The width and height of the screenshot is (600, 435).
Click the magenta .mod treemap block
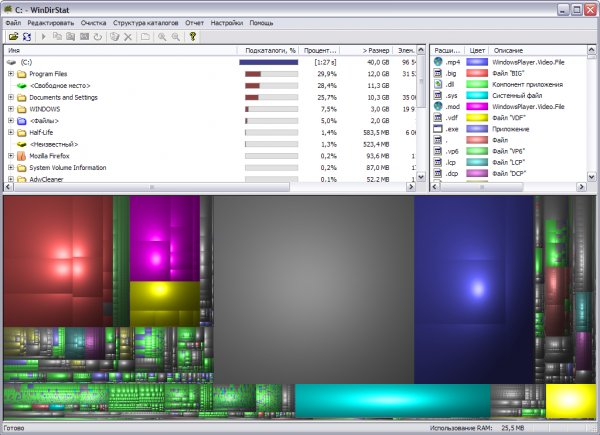(165, 239)
